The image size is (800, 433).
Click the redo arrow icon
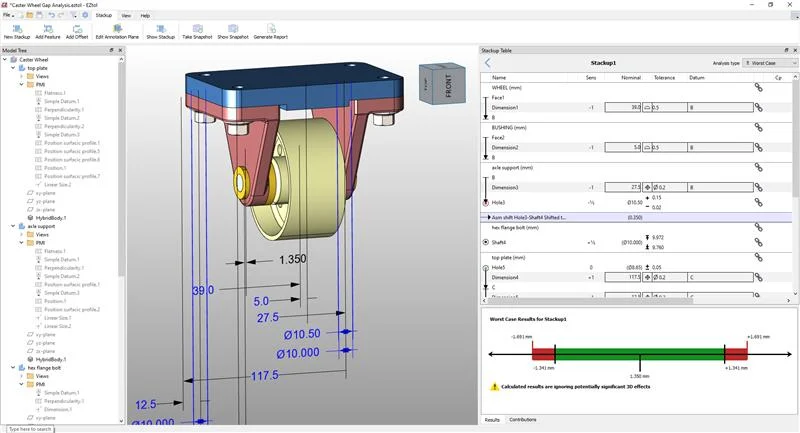coord(61,15)
